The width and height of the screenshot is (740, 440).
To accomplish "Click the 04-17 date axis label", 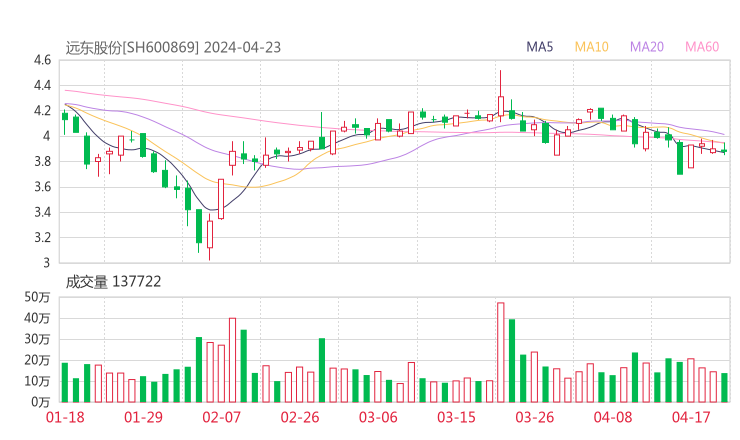I will pyautogui.click(x=691, y=417).
